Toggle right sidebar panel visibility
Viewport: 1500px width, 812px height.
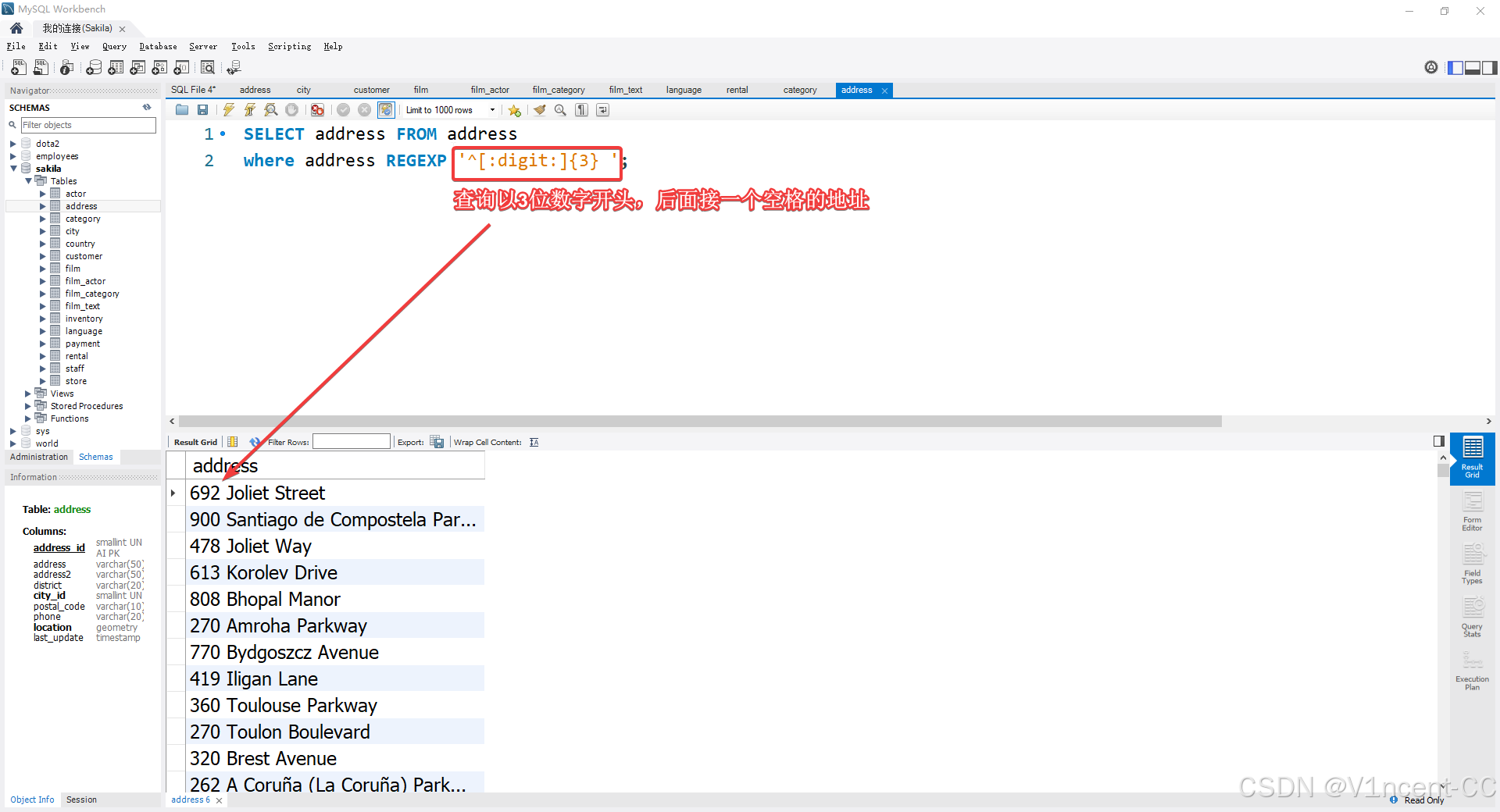[x=1490, y=68]
